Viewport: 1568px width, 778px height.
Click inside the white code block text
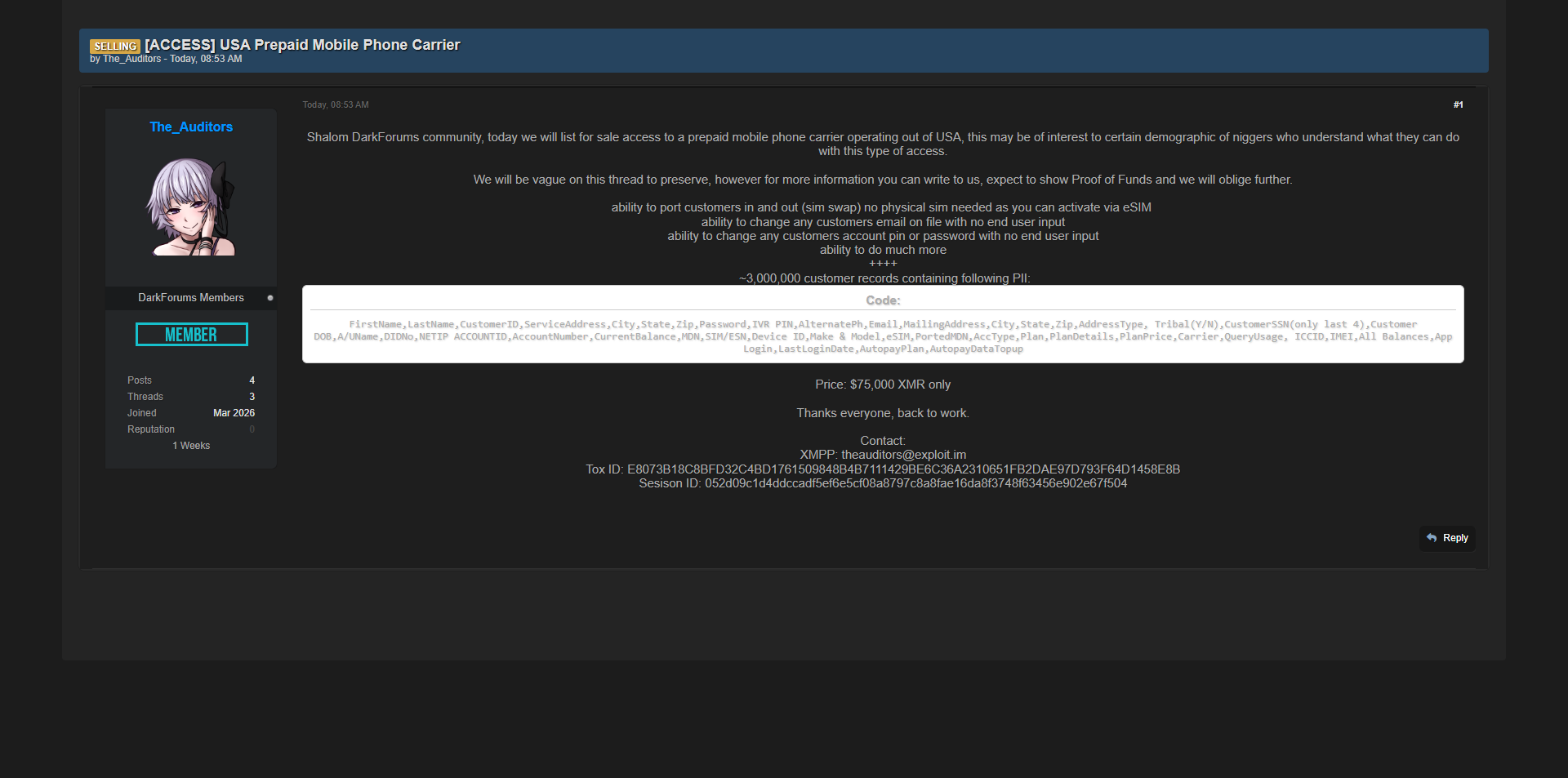(883, 337)
